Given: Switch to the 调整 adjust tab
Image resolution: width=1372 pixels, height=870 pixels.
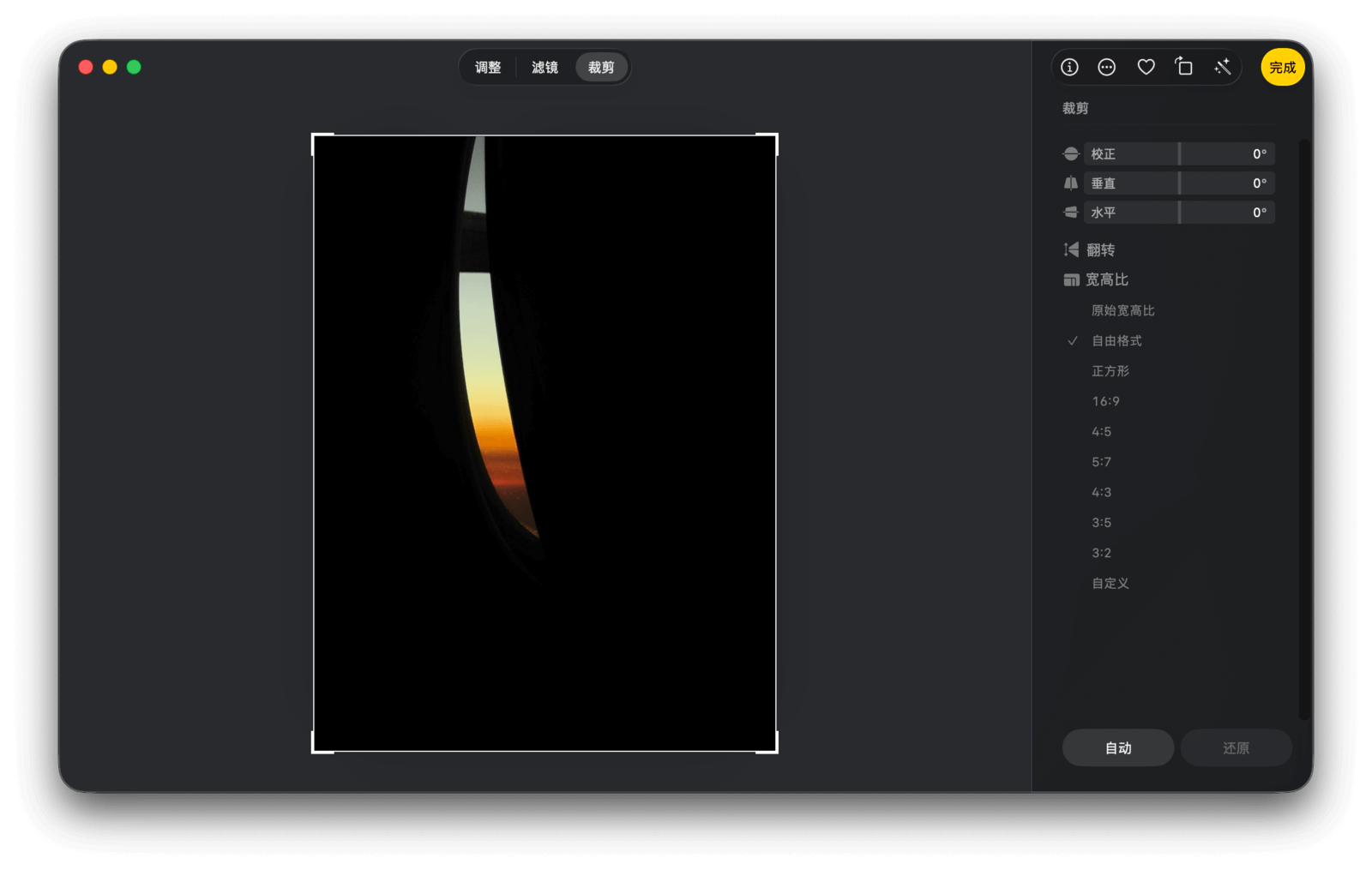Looking at the screenshot, I should pos(488,68).
